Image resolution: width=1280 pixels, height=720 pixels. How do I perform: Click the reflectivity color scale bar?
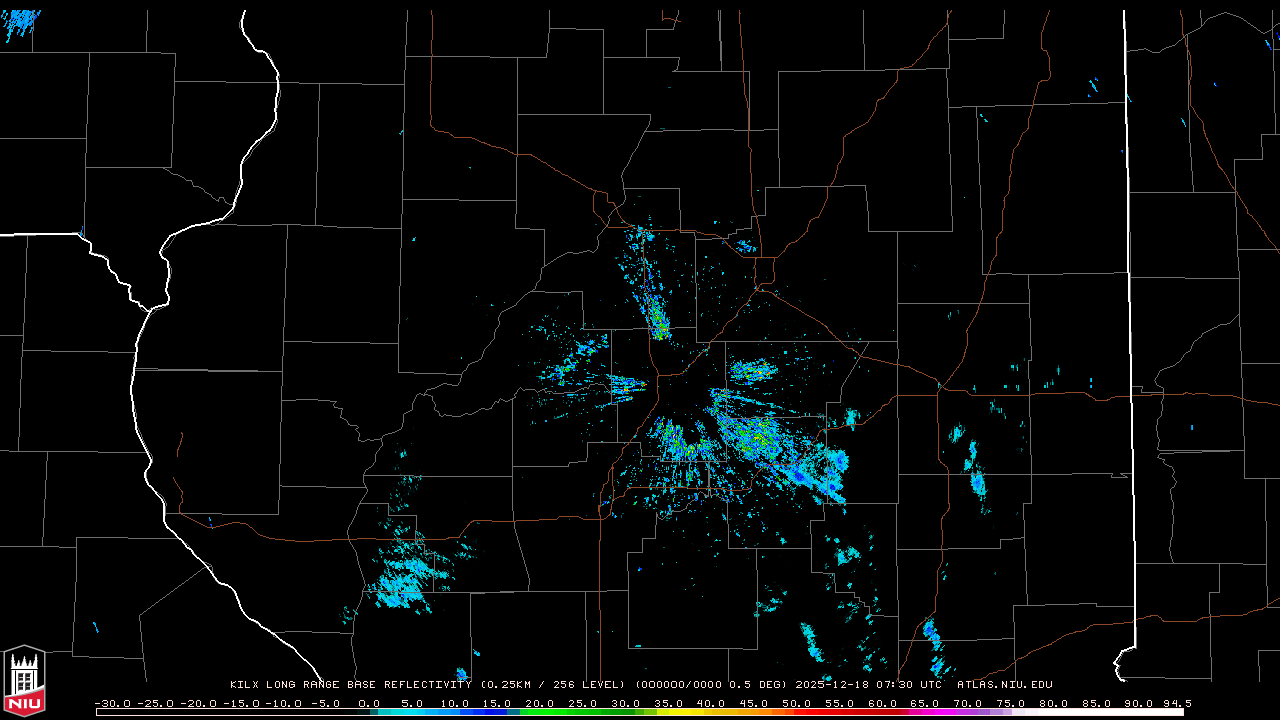[x=640, y=713]
